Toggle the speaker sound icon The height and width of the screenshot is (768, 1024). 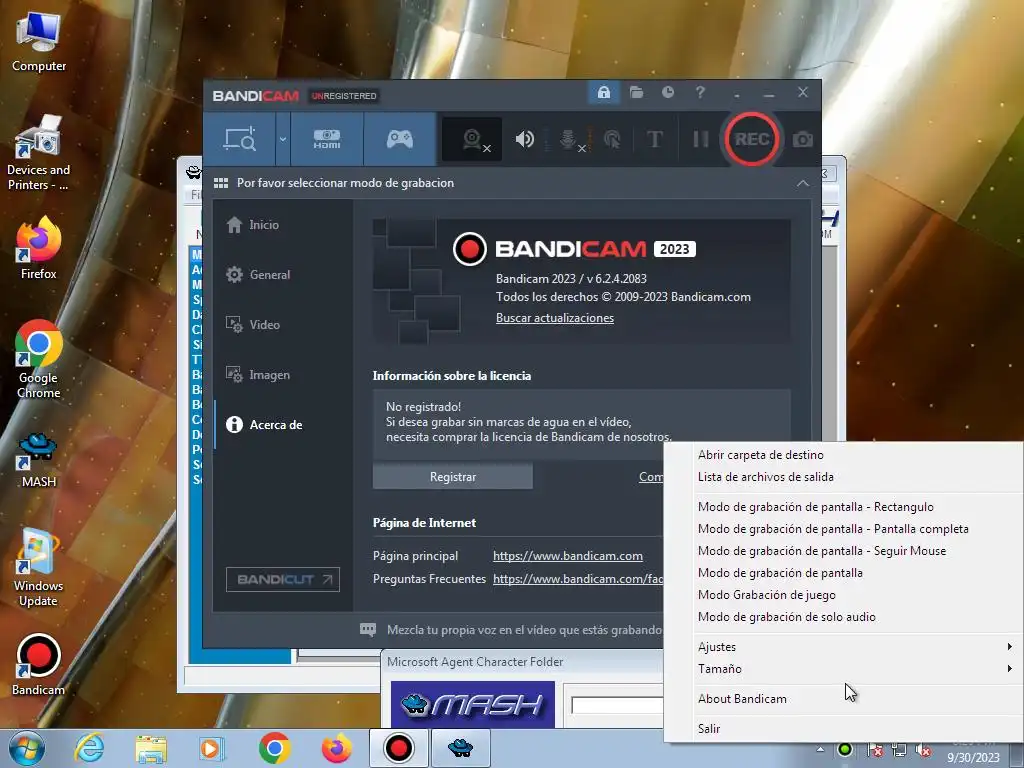point(524,139)
